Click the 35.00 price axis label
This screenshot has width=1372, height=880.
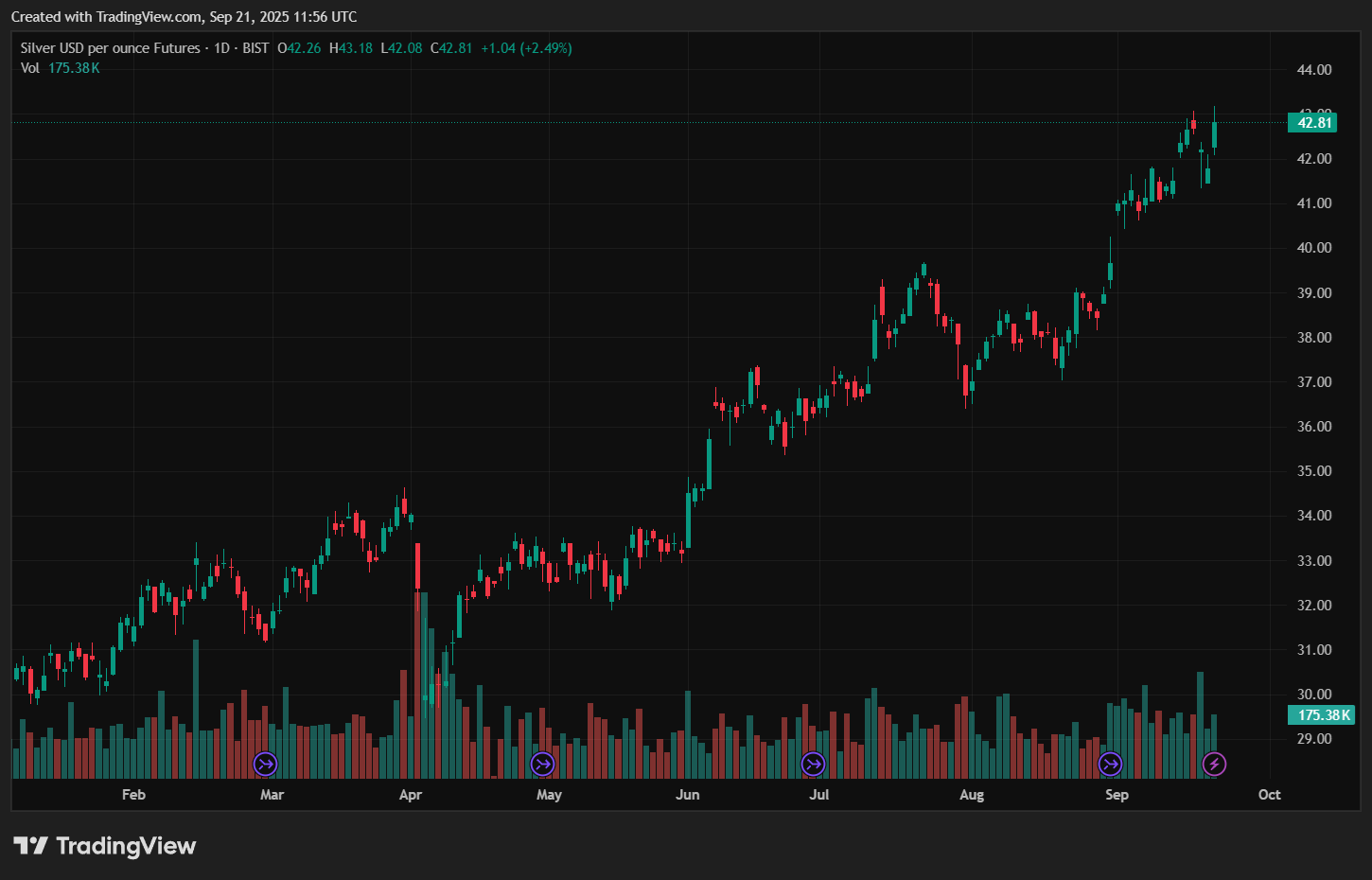point(1313,471)
